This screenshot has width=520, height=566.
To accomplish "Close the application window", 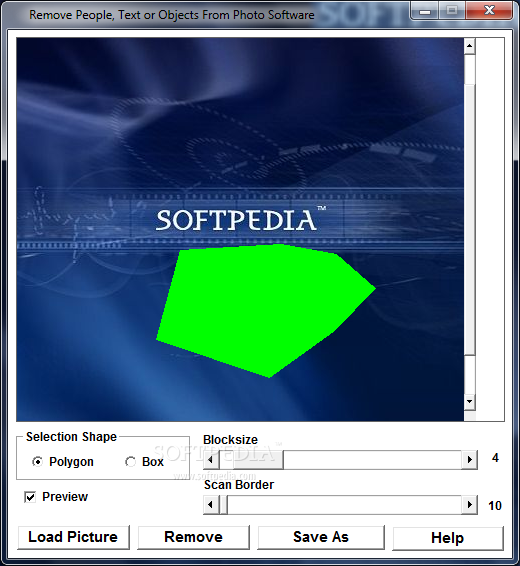I will [489, 11].
